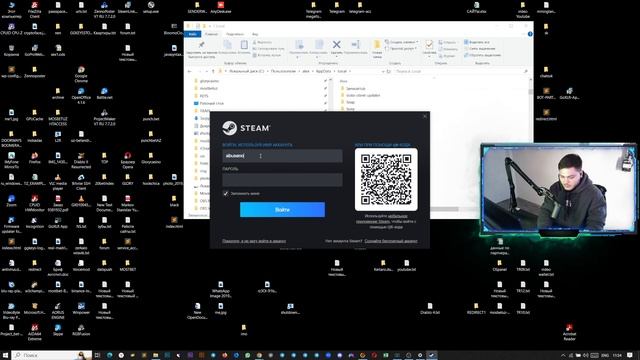Open the recent locations dropdown beside Forward arrow
Image resolution: width=640 pixels, height=360 pixels.
click(x=206, y=71)
